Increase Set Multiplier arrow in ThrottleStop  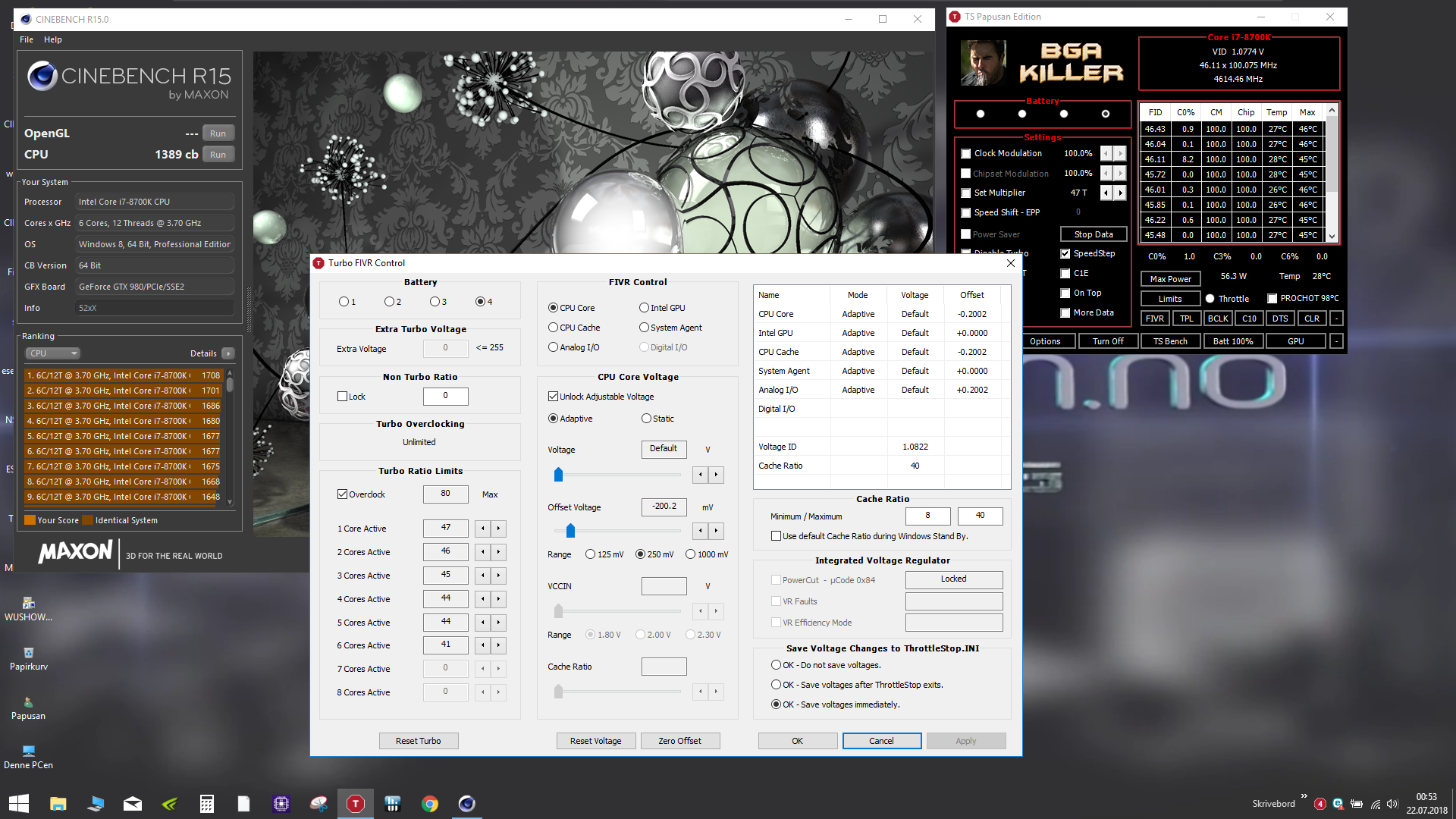1120,193
